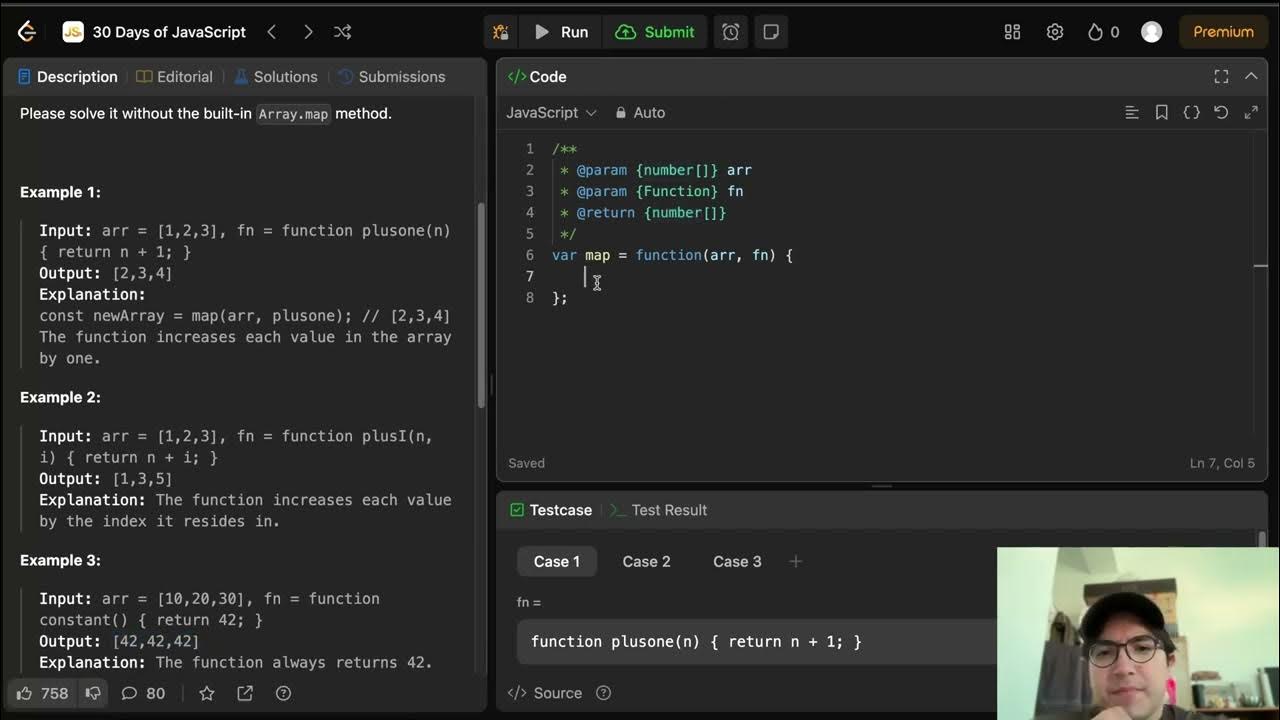Star this problem as favorite
1280x720 pixels.
pos(207,693)
